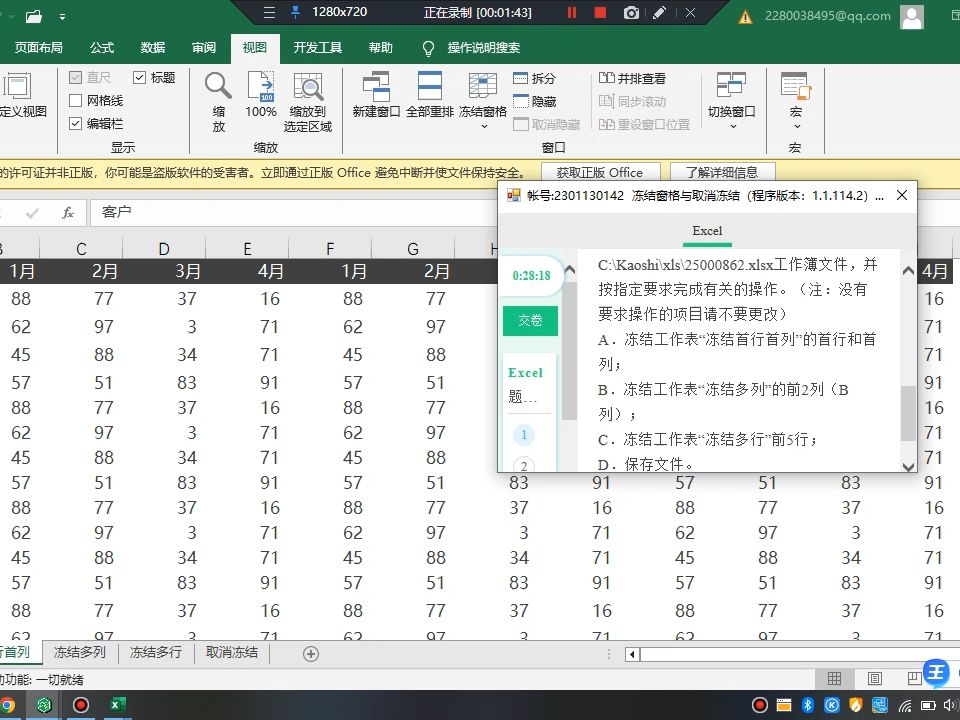Screen dimensions: 960x720
Task: Click the formula bar input showing 客户
Action: coord(294,212)
